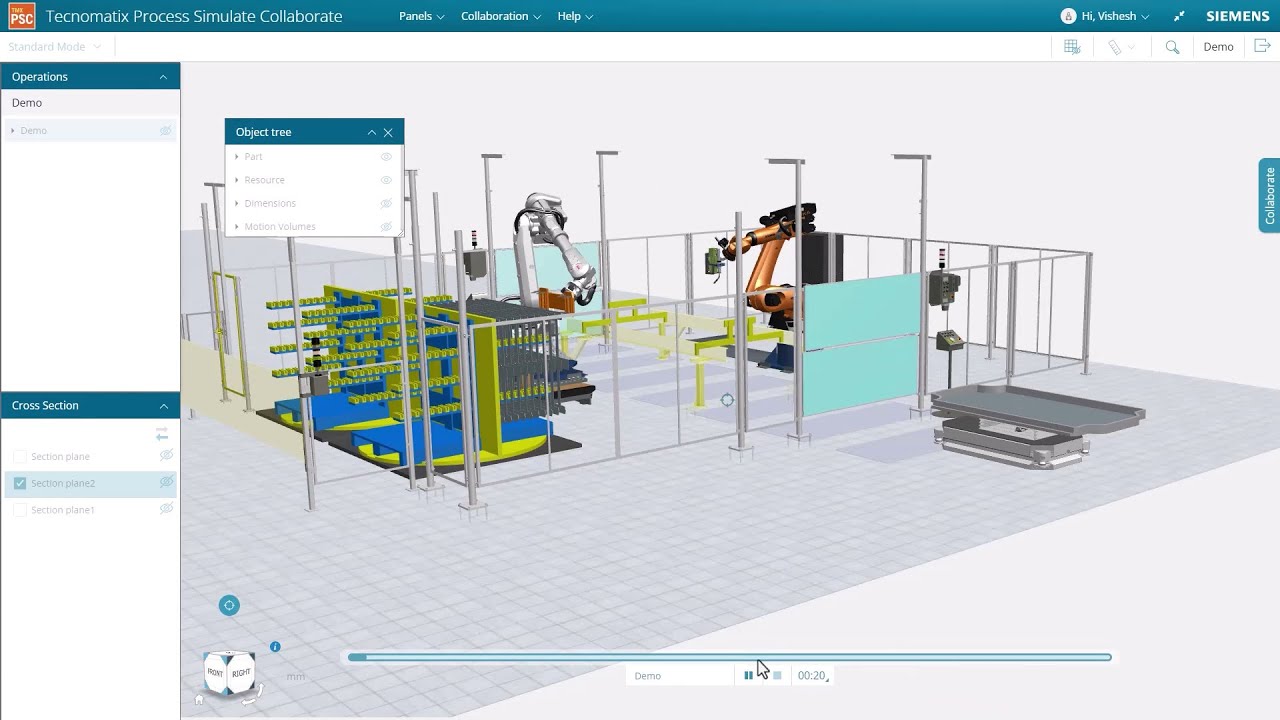Click the user avatar icon
Viewport: 1280px width, 720px height.
coord(1068,16)
